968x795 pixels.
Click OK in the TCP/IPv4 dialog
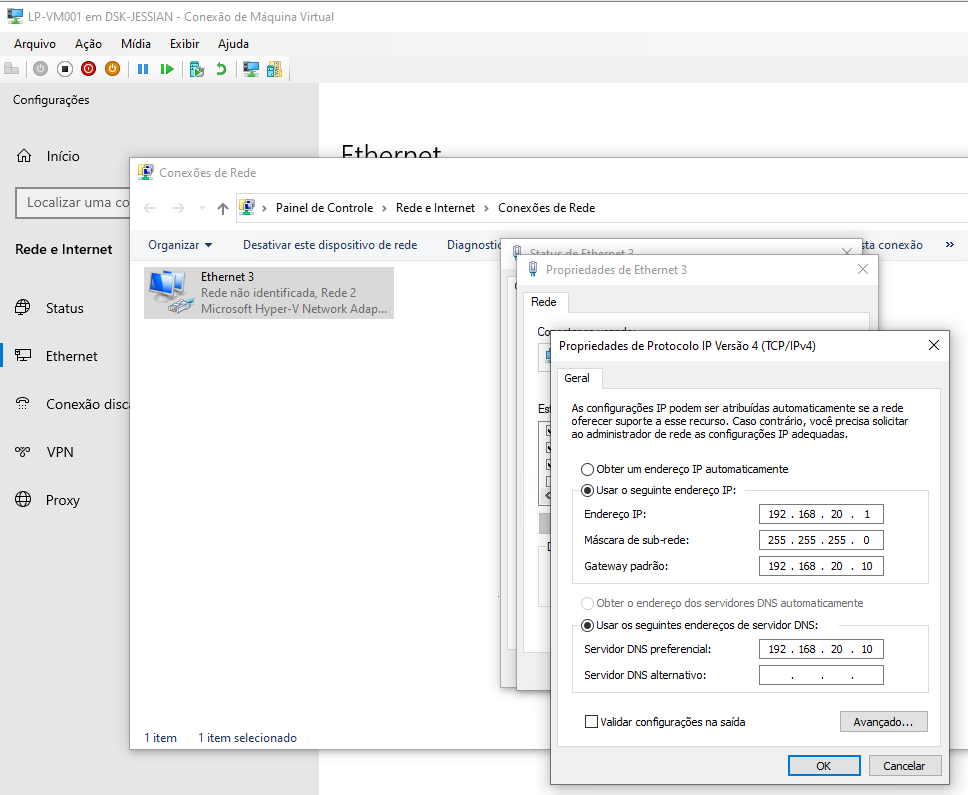click(824, 765)
